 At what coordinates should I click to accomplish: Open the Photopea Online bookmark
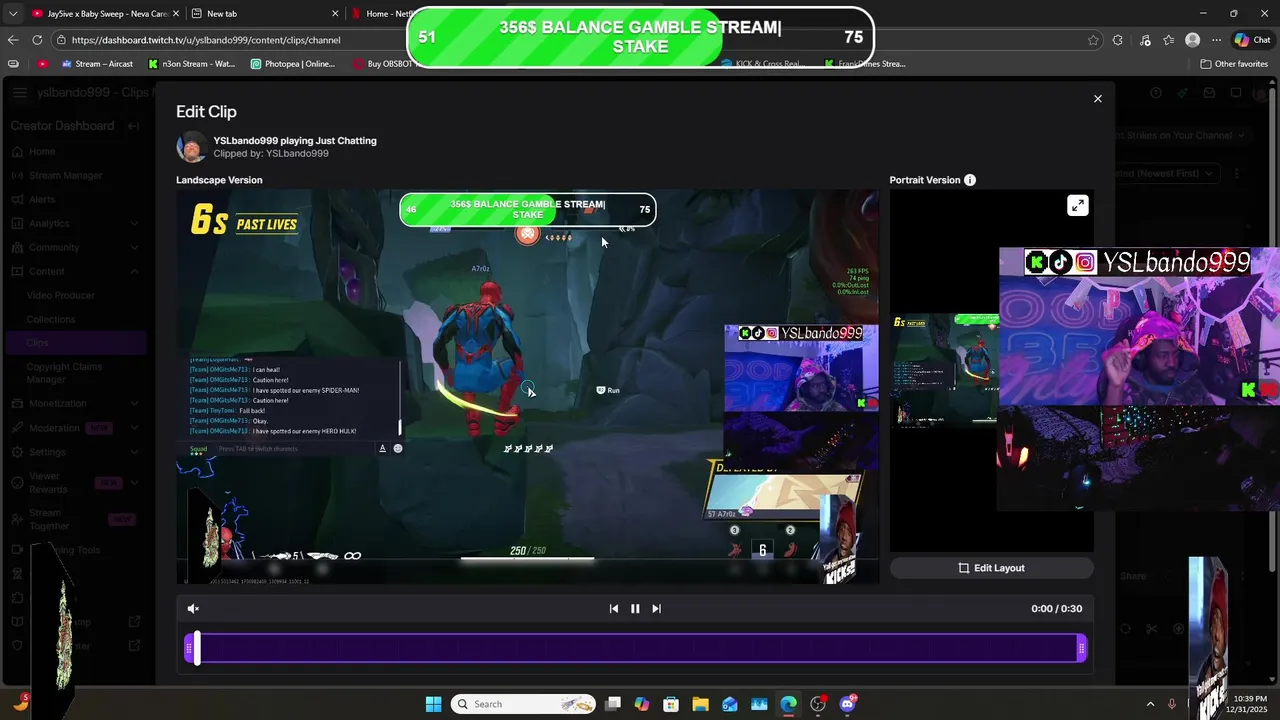tap(293, 64)
